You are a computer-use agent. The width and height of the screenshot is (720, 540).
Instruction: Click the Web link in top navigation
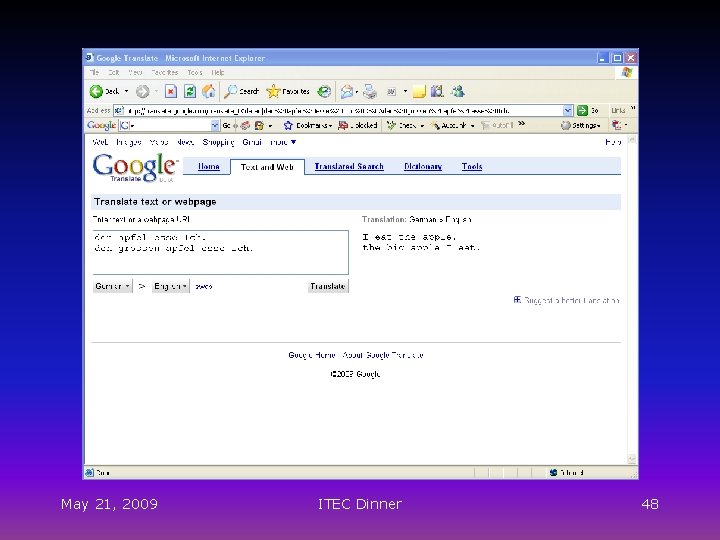tap(100, 142)
